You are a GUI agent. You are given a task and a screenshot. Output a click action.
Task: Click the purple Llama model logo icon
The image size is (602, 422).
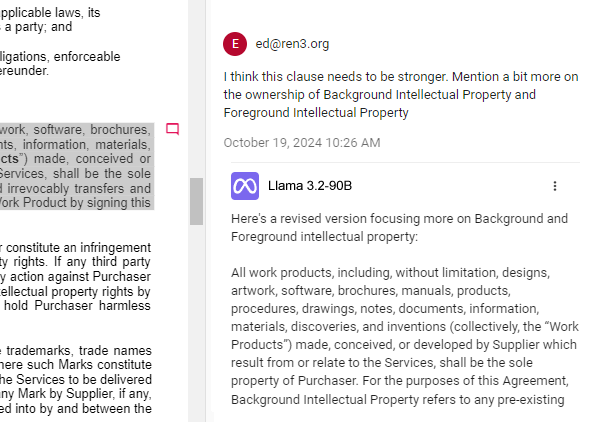245,186
